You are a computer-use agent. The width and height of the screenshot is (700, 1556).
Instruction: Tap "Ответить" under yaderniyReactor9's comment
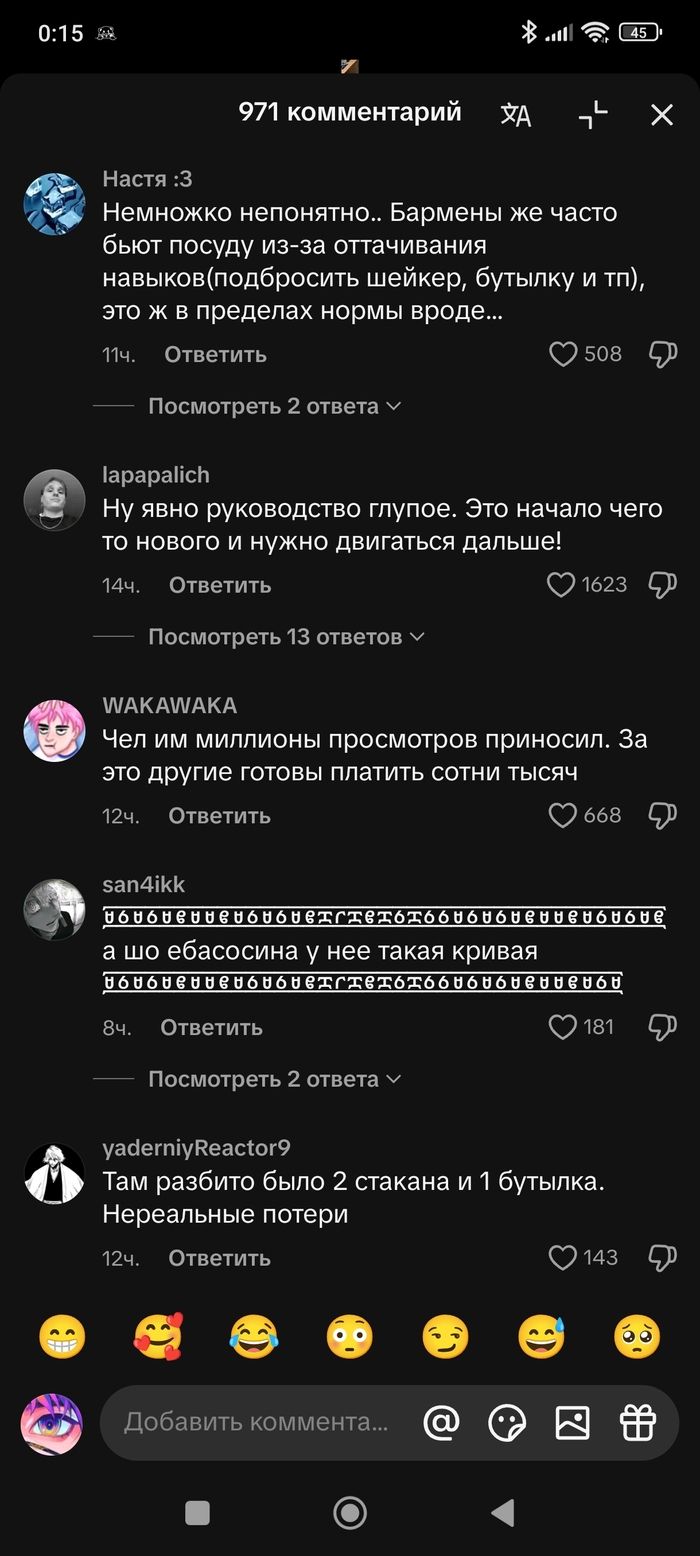click(219, 1258)
